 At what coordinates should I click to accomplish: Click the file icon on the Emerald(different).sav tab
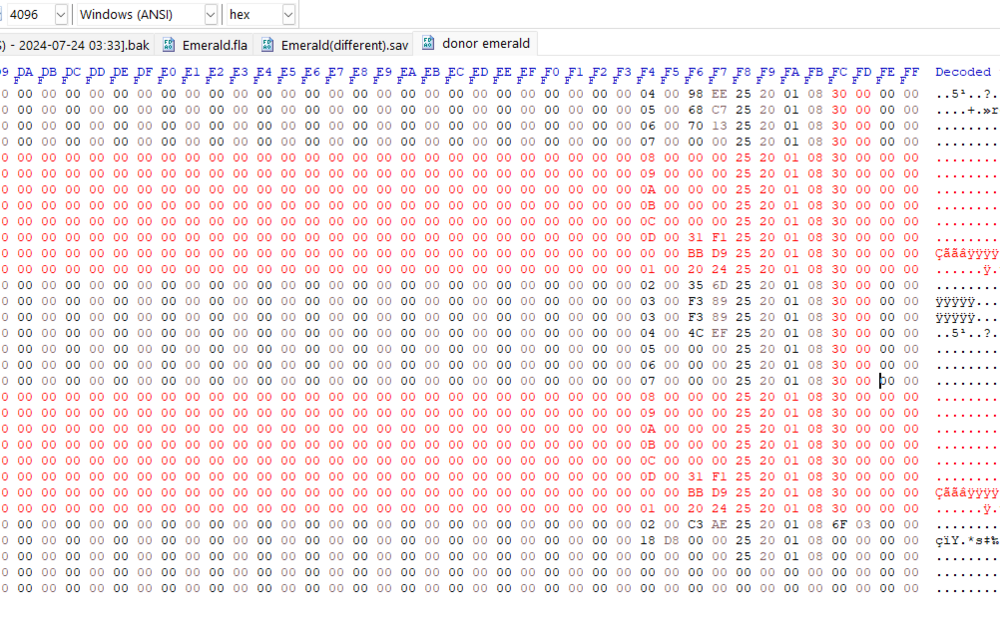pos(267,45)
